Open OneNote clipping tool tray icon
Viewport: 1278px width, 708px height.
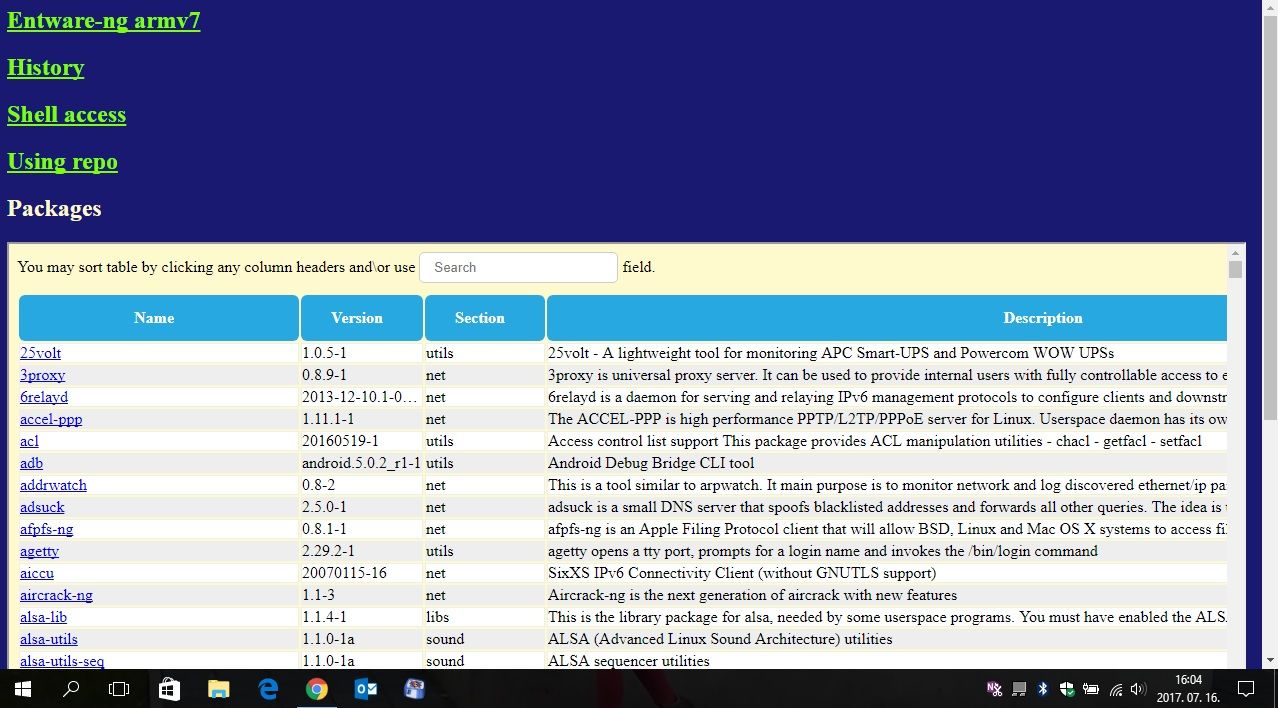pos(994,689)
